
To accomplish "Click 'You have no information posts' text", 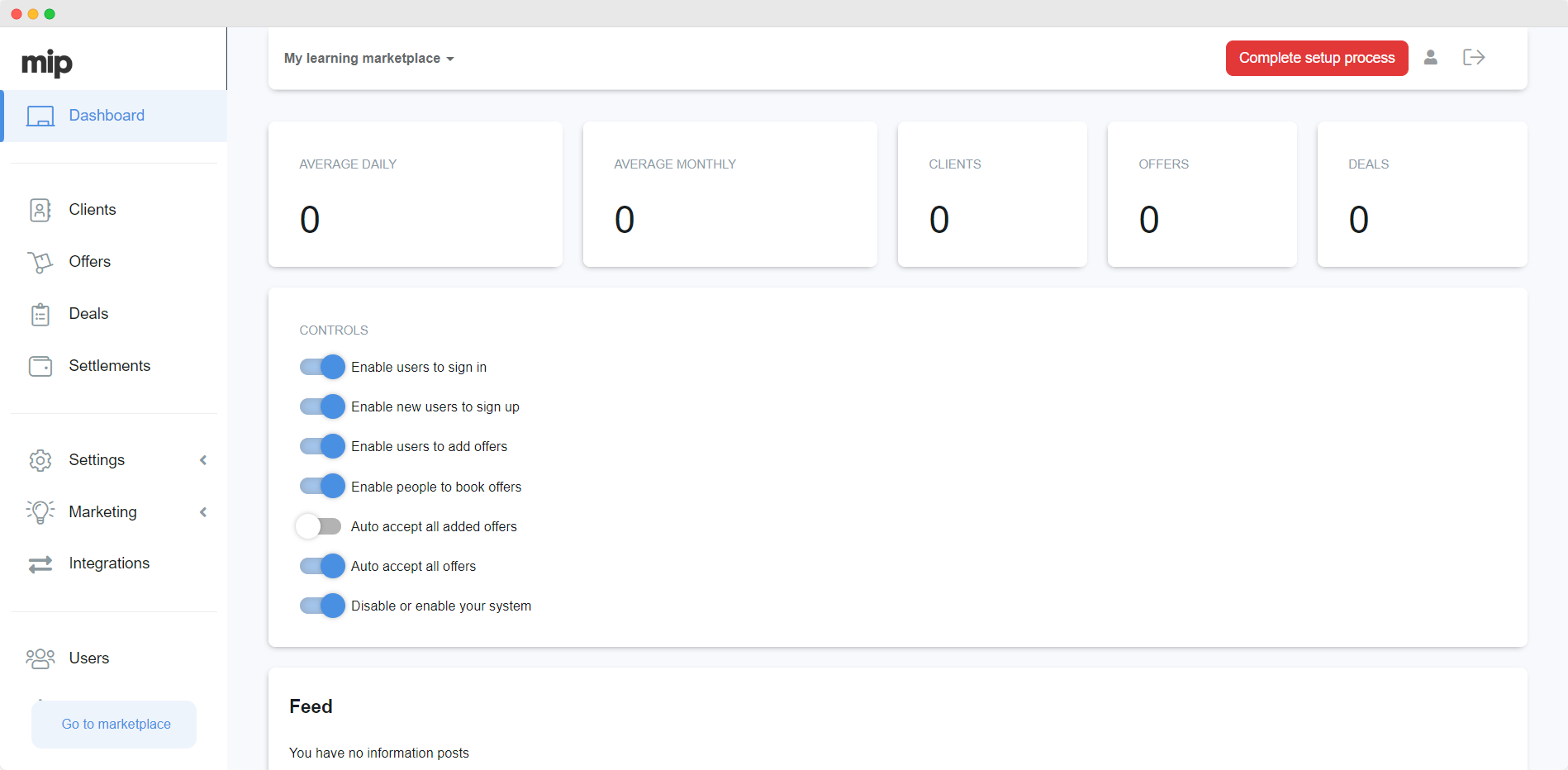I will pos(379,753).
